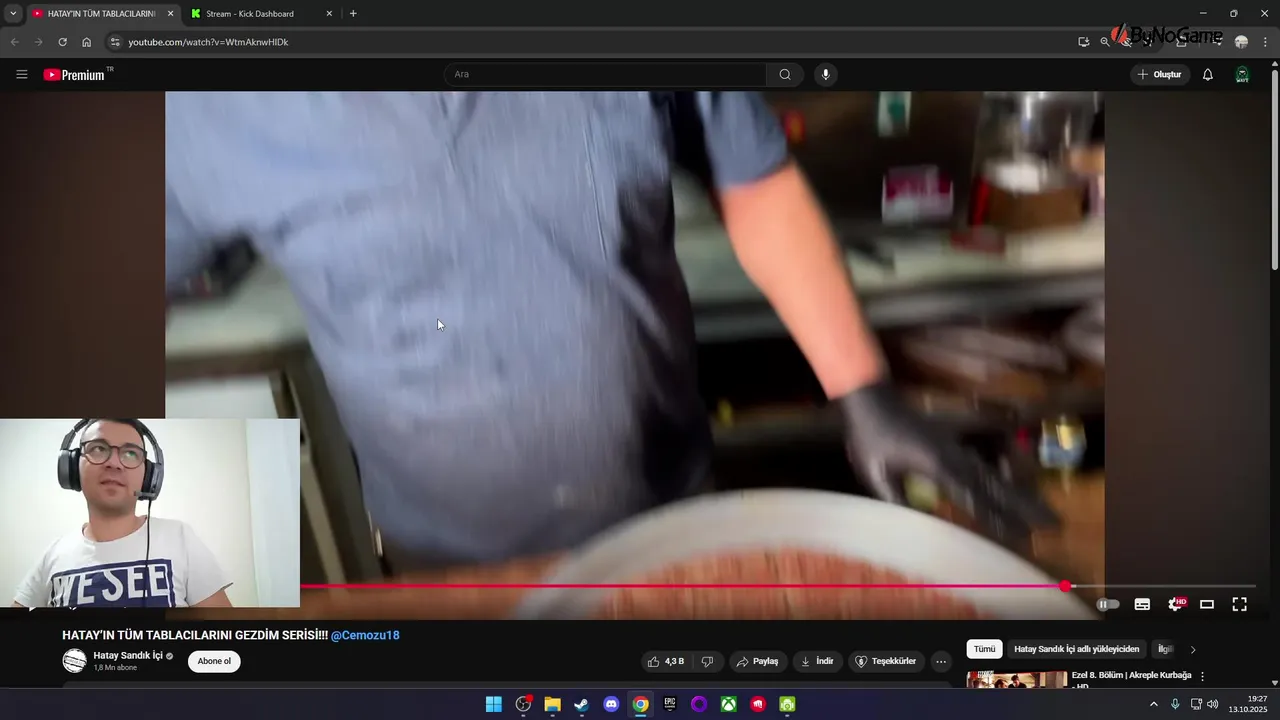
Task: Open the volume speaker icon in system tray
Action: [x=1213, y=704]
